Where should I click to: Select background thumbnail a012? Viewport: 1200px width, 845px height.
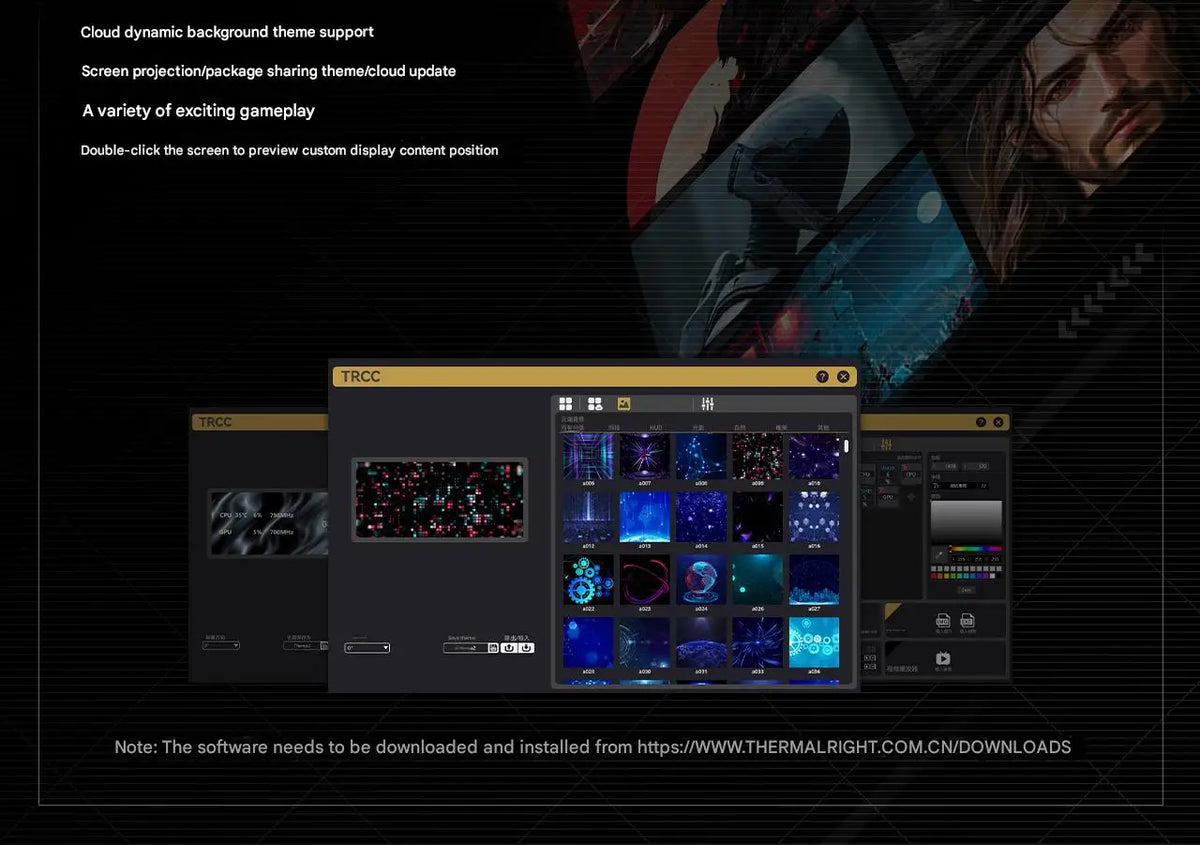[588, 517]
